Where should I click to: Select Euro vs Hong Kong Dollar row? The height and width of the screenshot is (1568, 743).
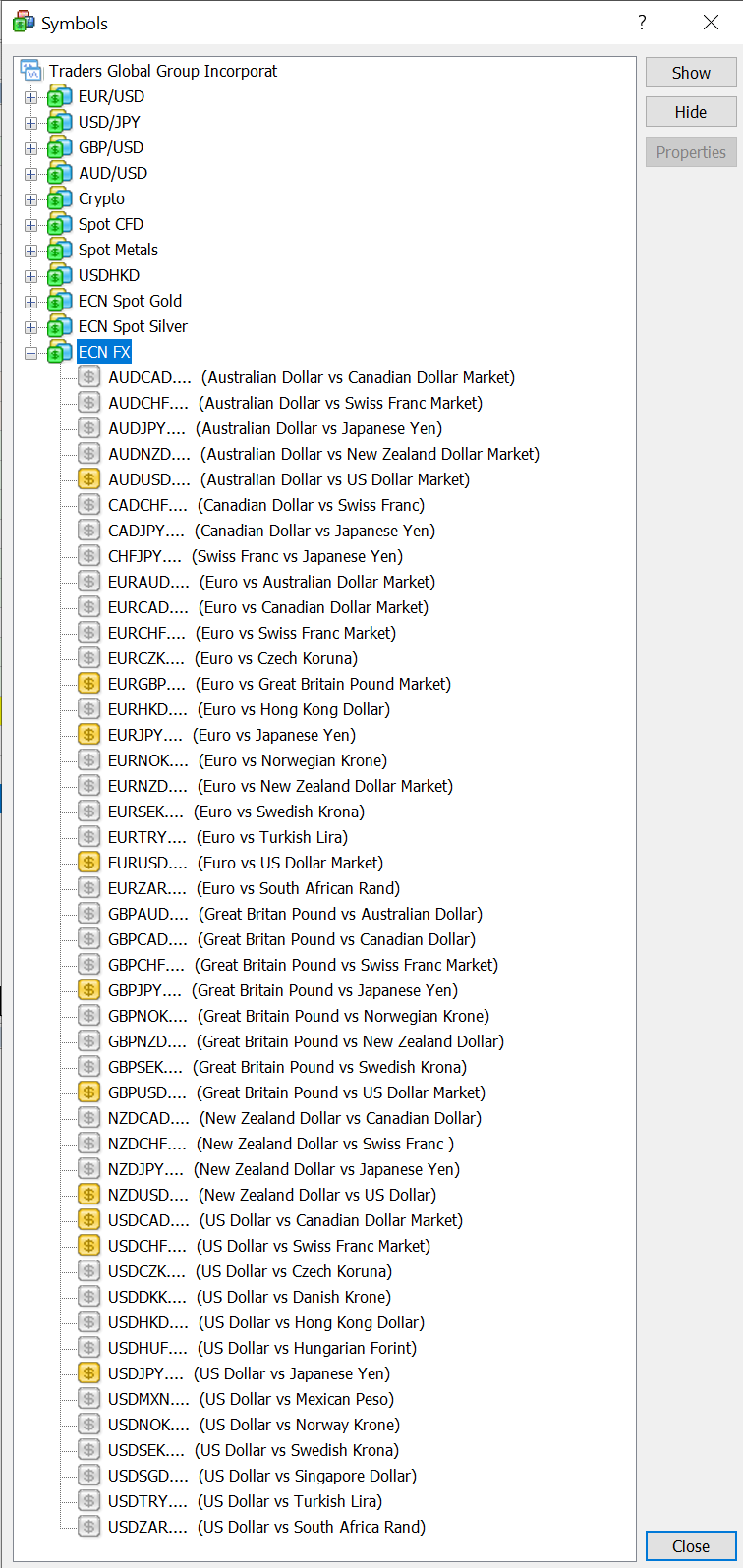[249, 709]
